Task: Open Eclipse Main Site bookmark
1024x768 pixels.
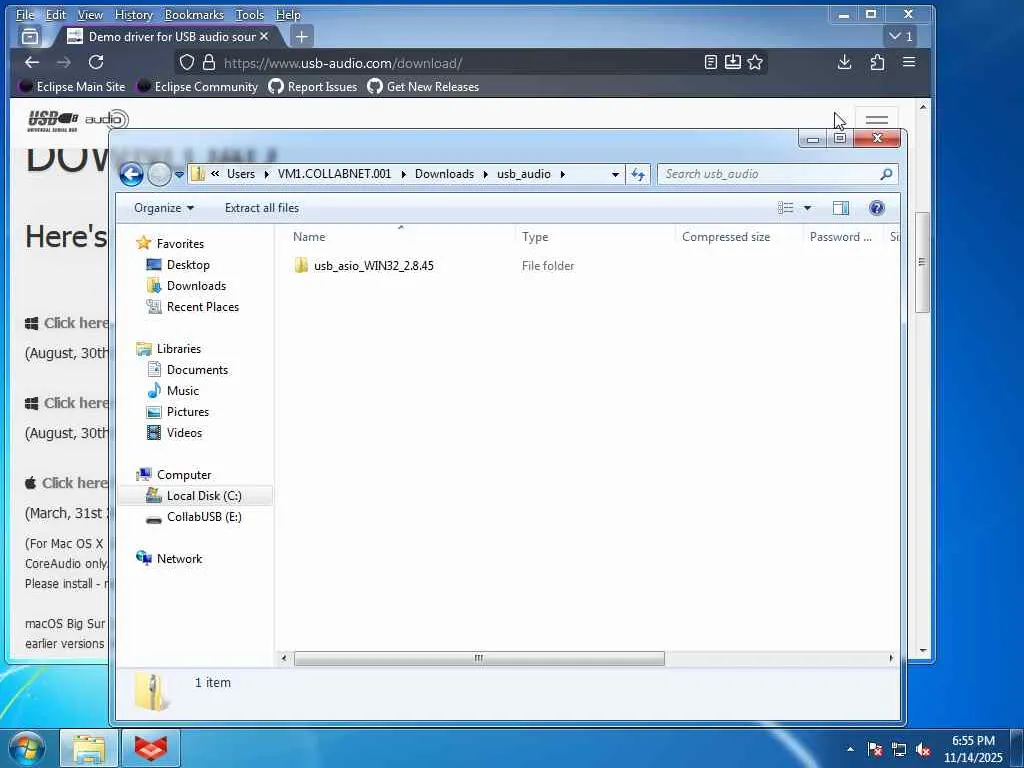Action: point(72,86)
